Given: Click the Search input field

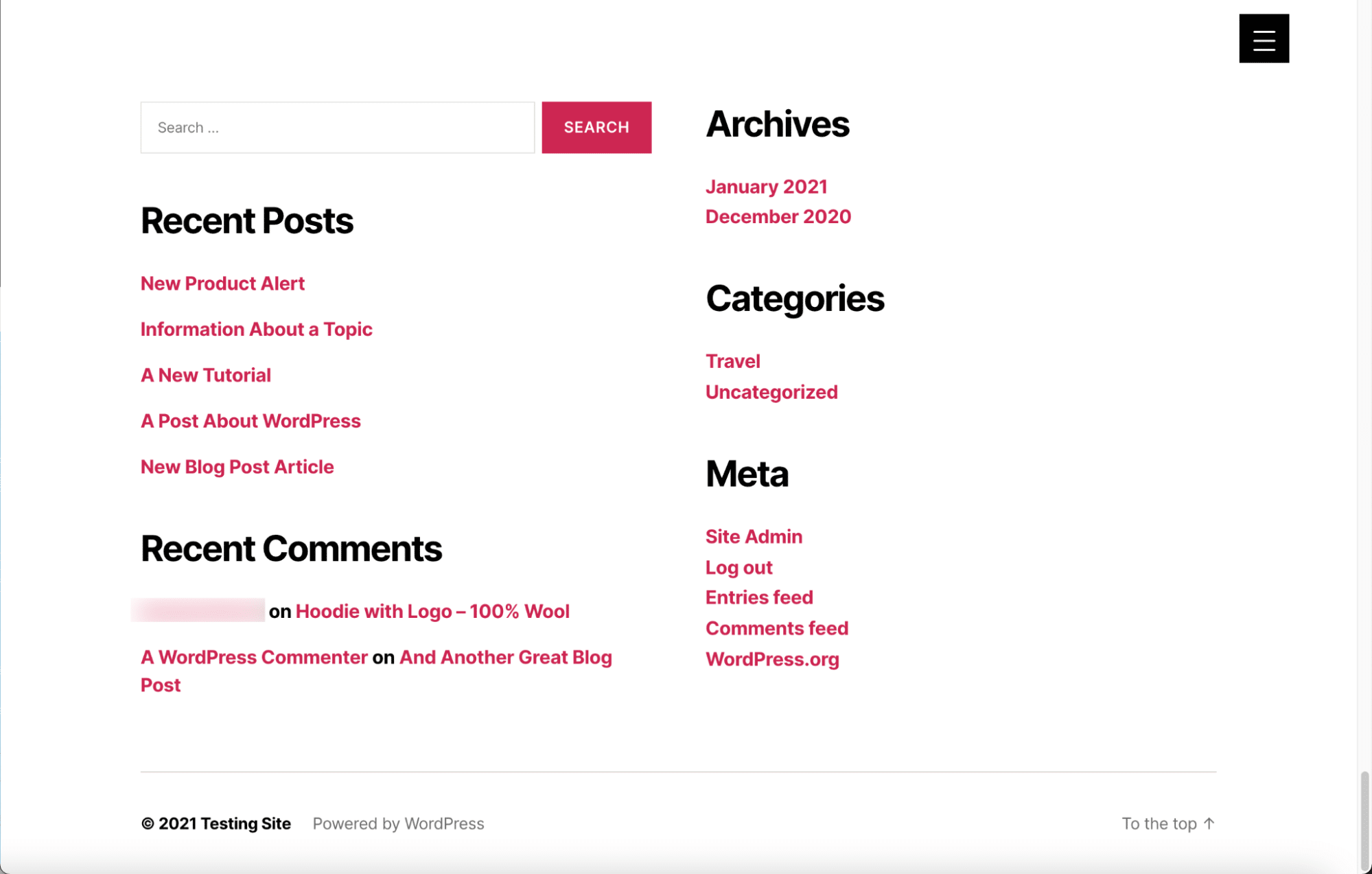Looking at the screenshot, I should tap(337, 126).
